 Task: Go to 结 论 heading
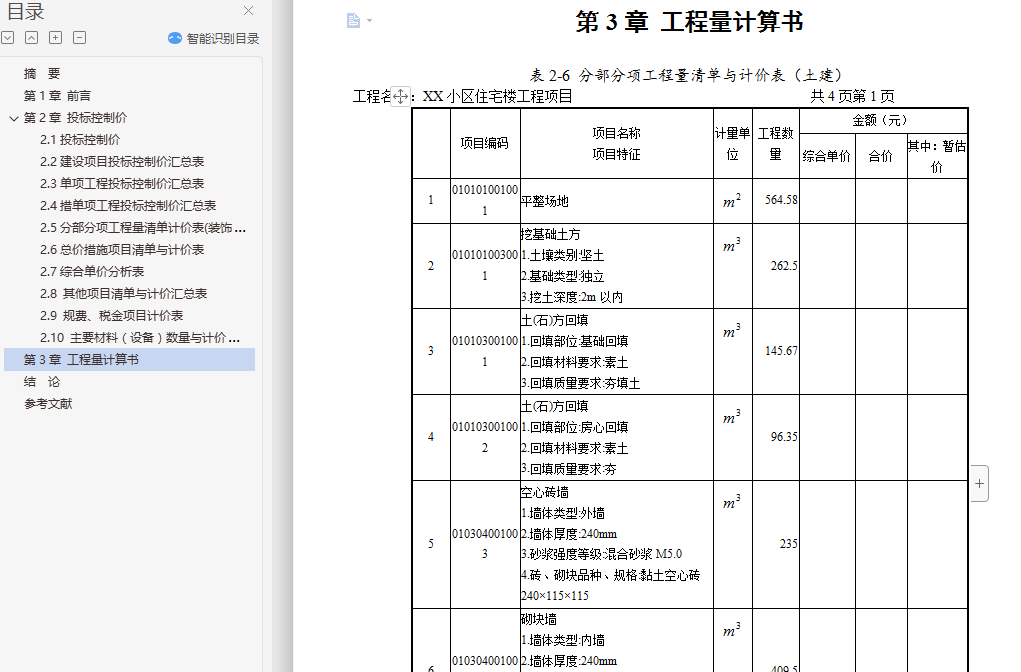[x=42, y=382]
